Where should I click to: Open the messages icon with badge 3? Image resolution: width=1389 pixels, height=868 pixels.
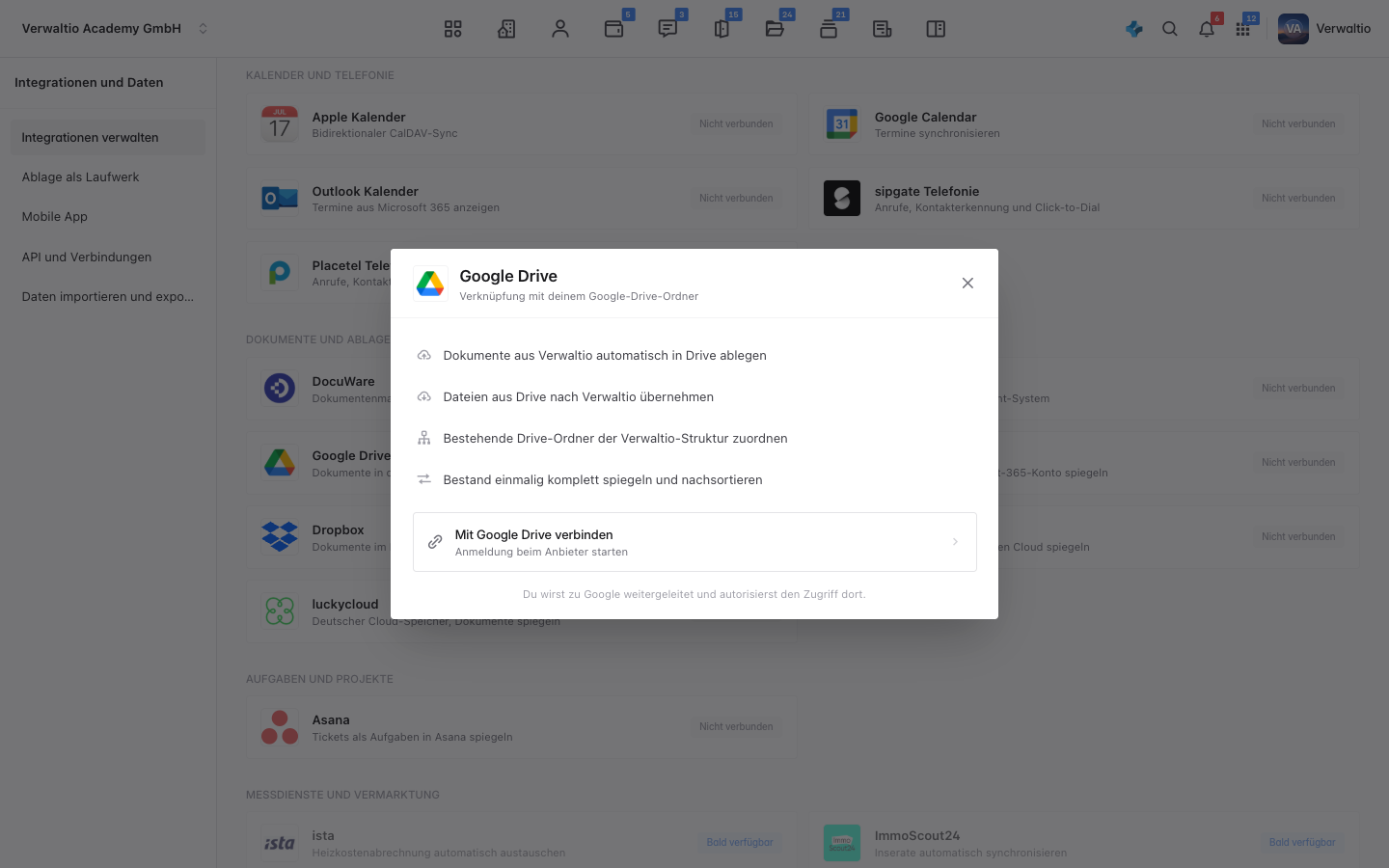667,29
